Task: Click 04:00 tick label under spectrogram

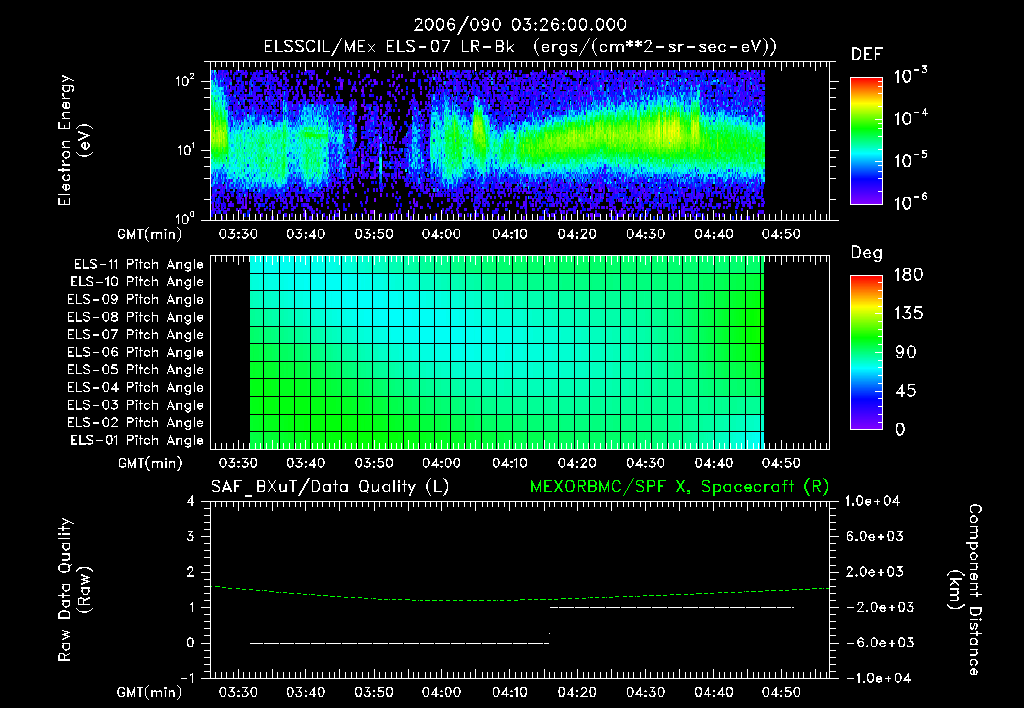Action: [x=441, y=234]
